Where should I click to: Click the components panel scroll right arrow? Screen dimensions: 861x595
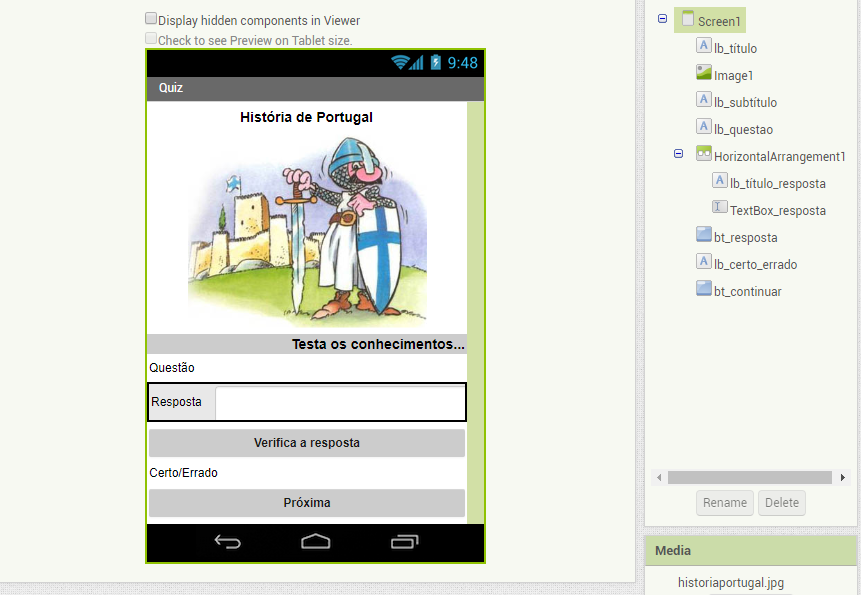(843, 478)
